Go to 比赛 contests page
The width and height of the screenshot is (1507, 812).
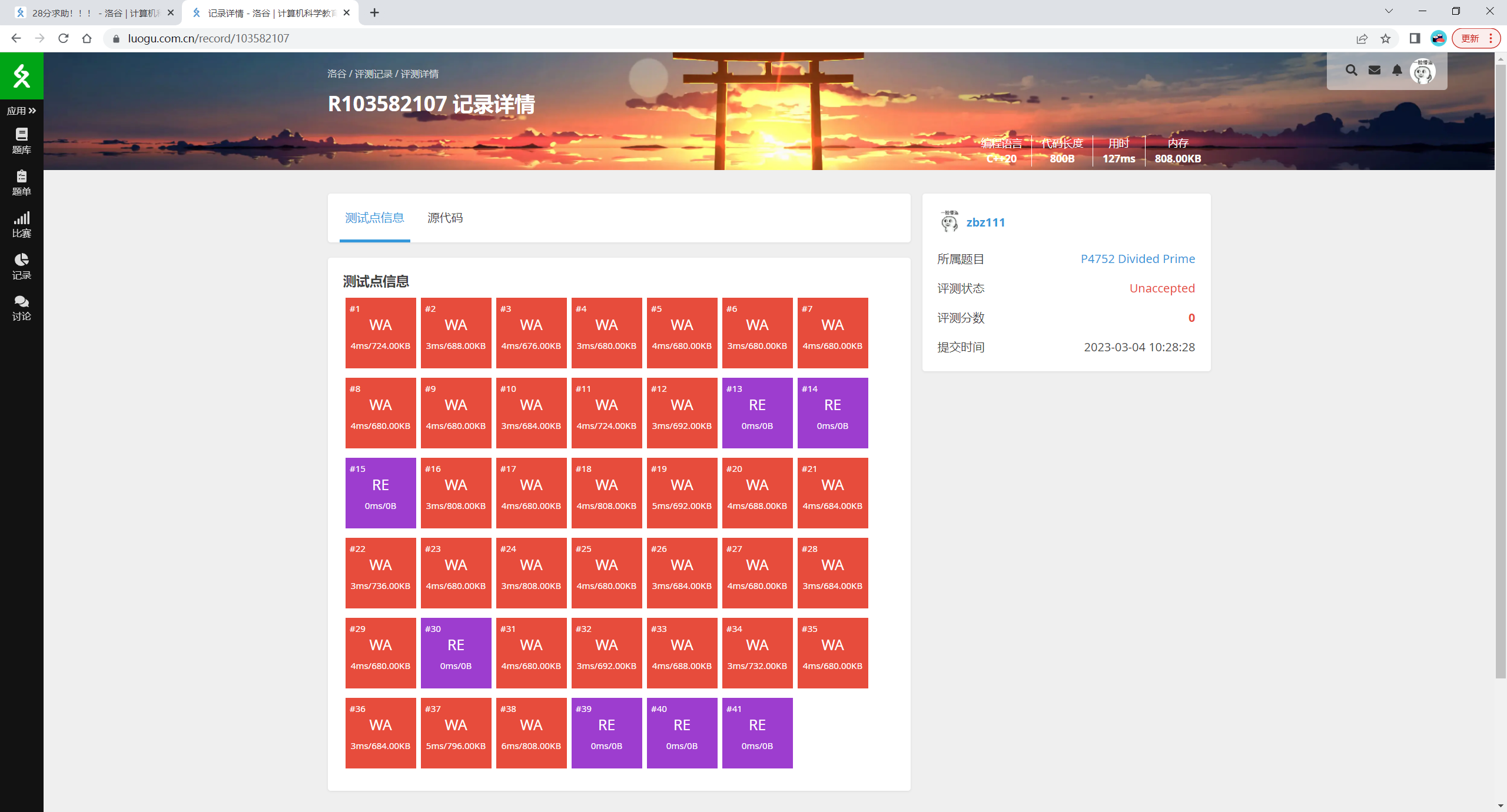click(x=21, y=225)
